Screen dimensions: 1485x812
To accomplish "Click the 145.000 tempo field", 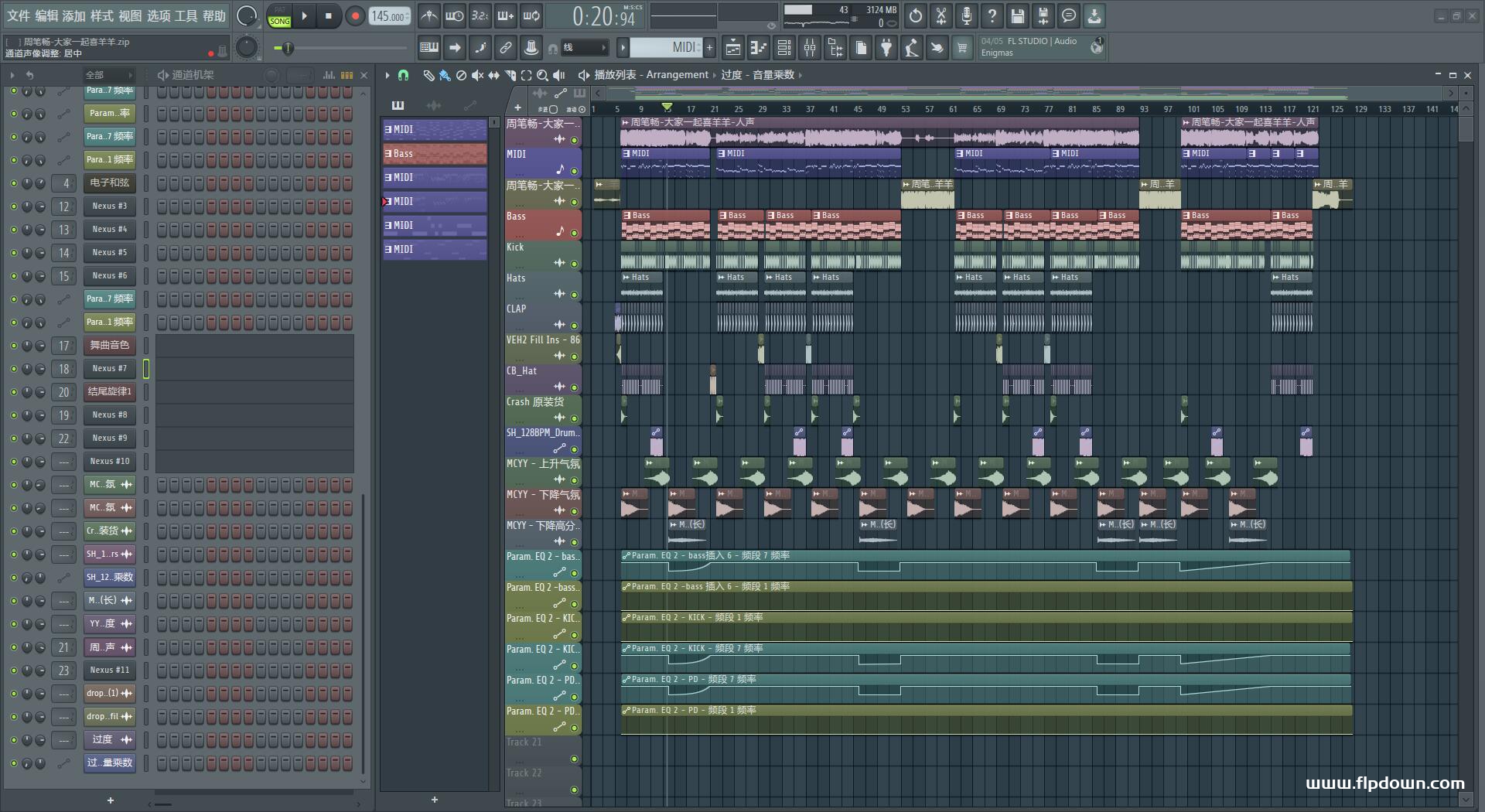I will pyautogui.click(x=390, y=15).
